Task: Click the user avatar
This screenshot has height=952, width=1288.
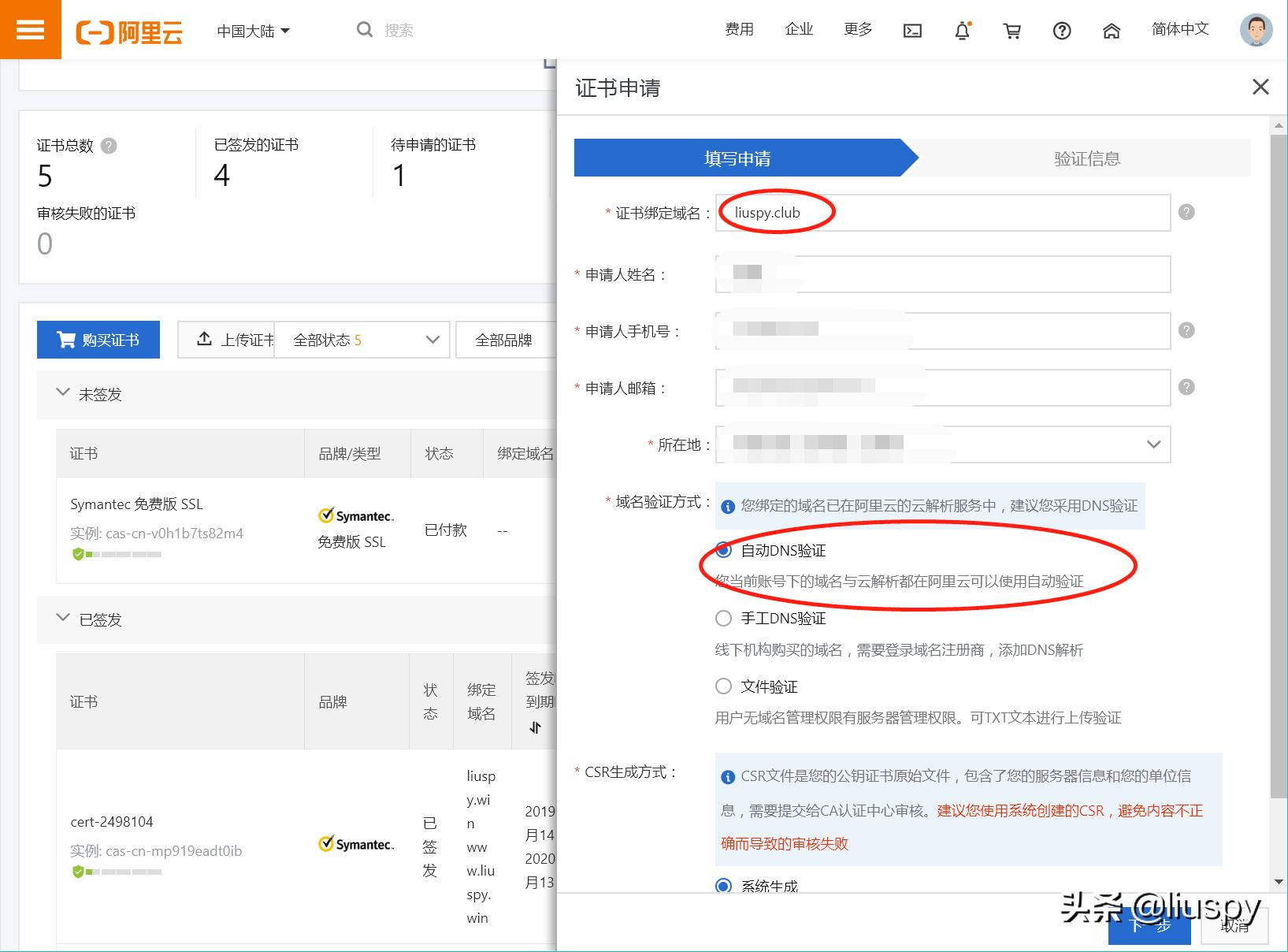Action: [1255, 29]
